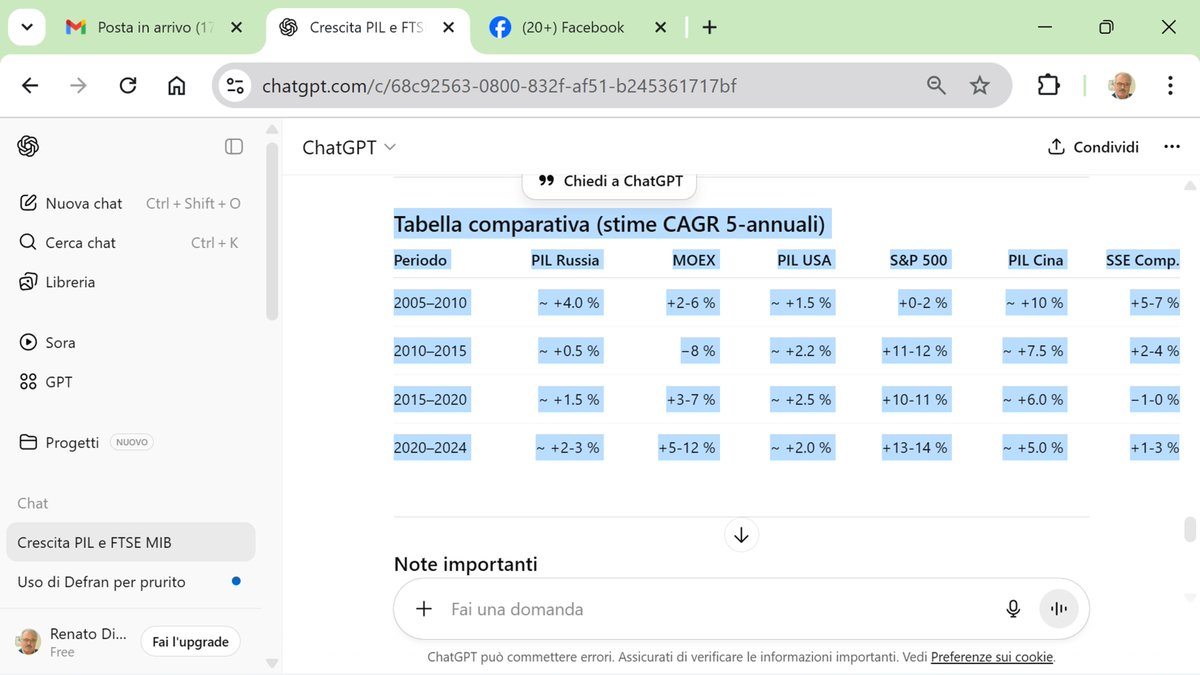Open Sora from the sidebar
Viewport: 1200px width, 675px height.
coord(130,342)
